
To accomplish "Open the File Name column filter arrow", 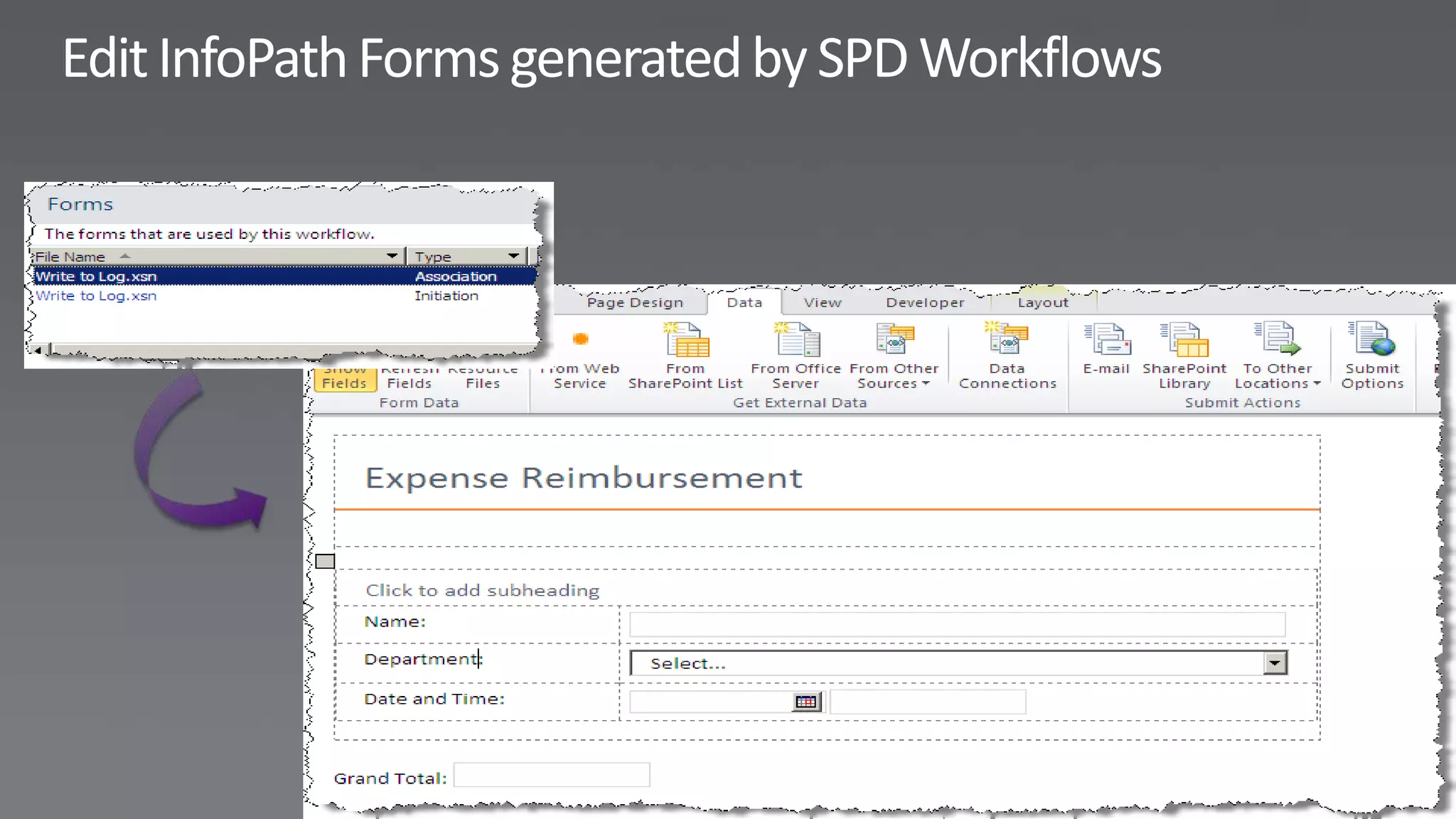I will click(392, 256).
